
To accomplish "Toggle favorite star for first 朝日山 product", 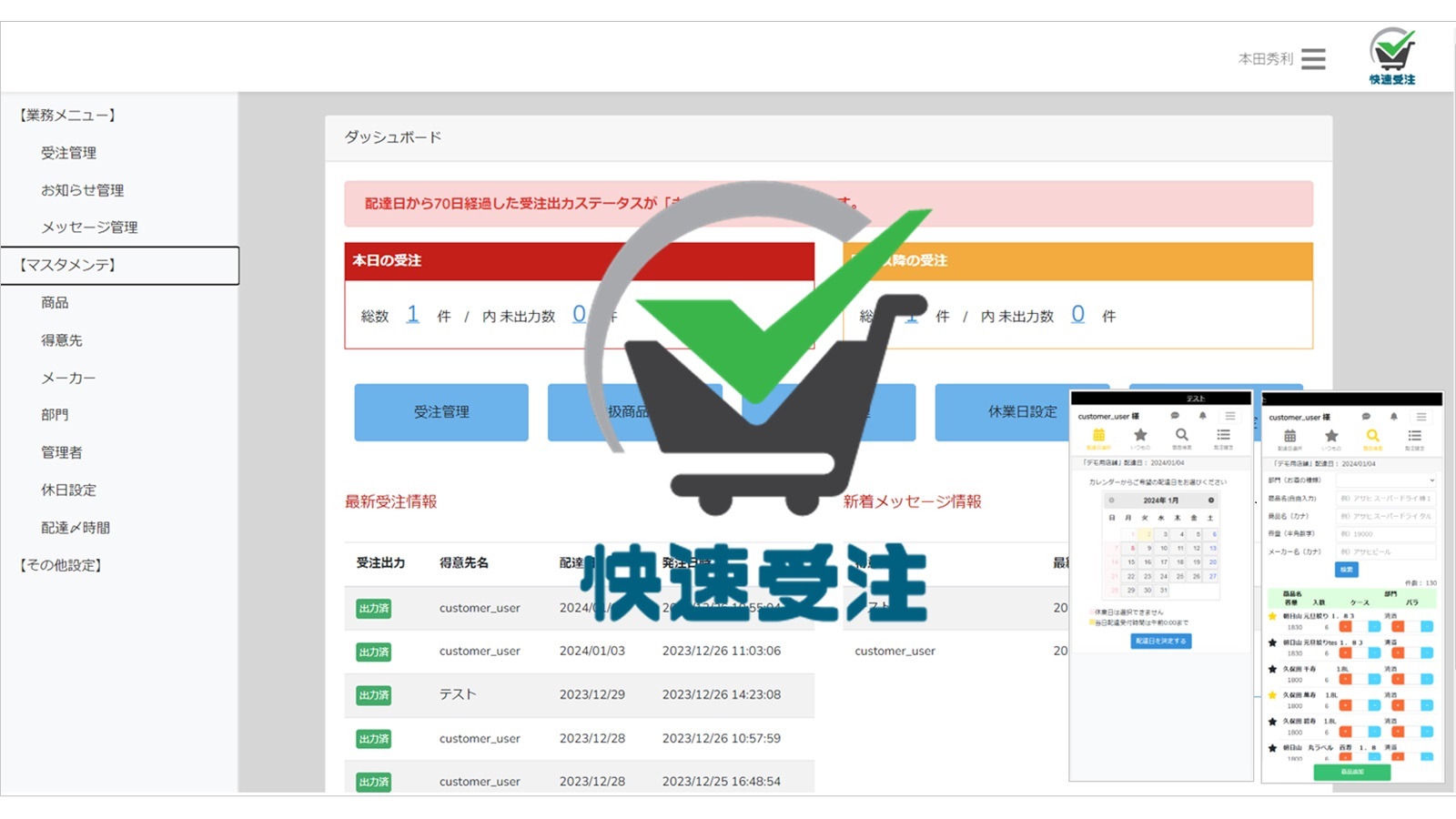I will [x=1272, y=616].
